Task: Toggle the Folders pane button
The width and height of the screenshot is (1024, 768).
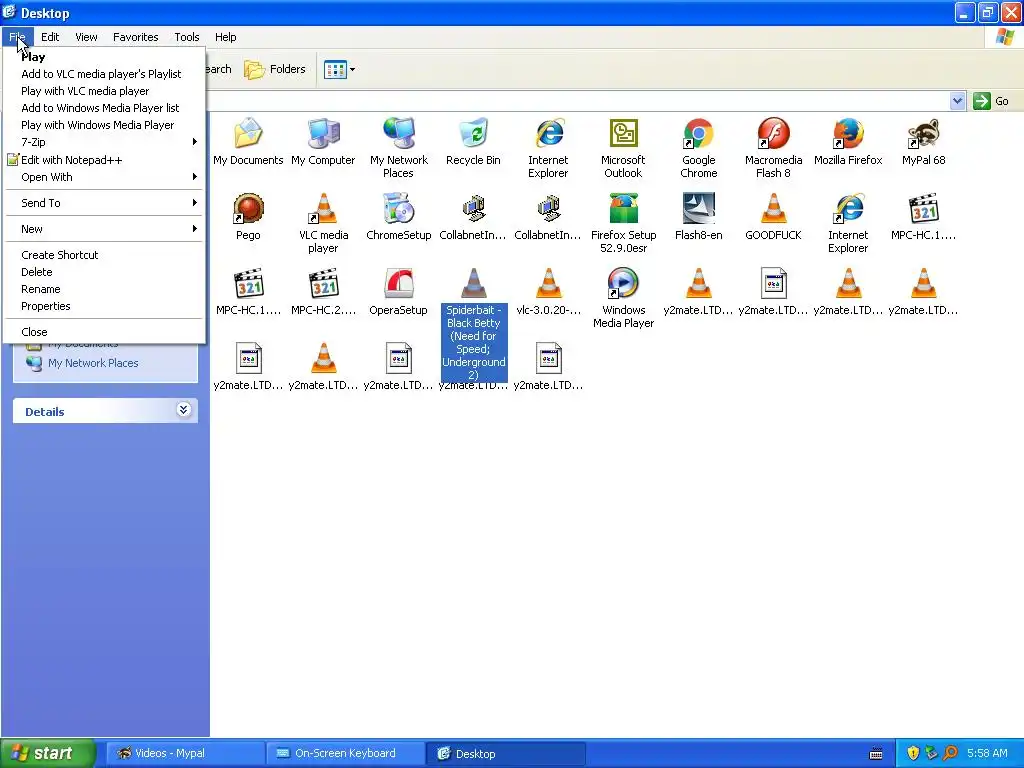Action: click(x=275, y=69)
